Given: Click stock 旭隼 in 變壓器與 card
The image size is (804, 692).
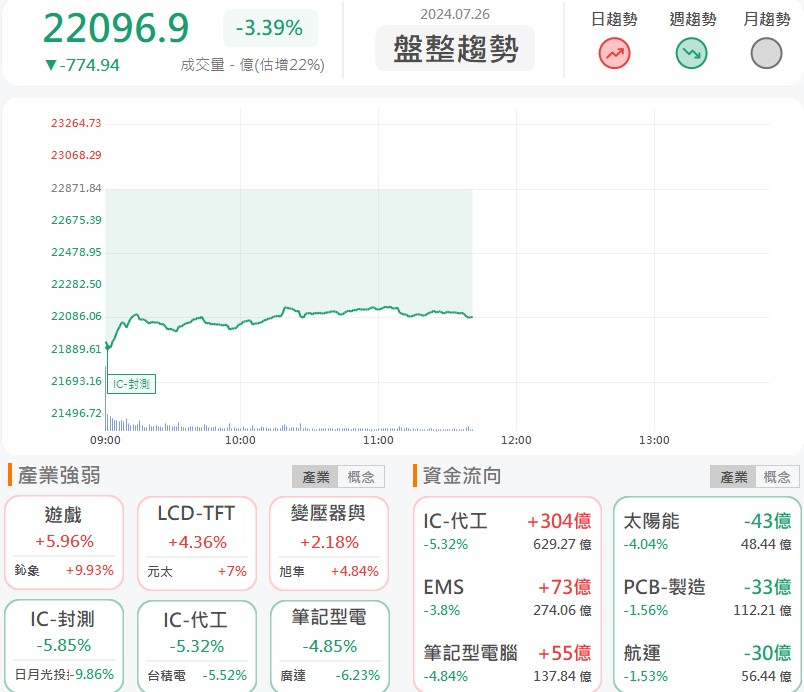Looking at the screenshot, I should [292, 571].
